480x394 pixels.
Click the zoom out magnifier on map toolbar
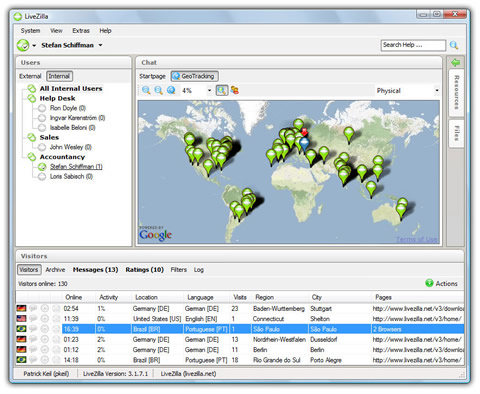coord(159,90)
